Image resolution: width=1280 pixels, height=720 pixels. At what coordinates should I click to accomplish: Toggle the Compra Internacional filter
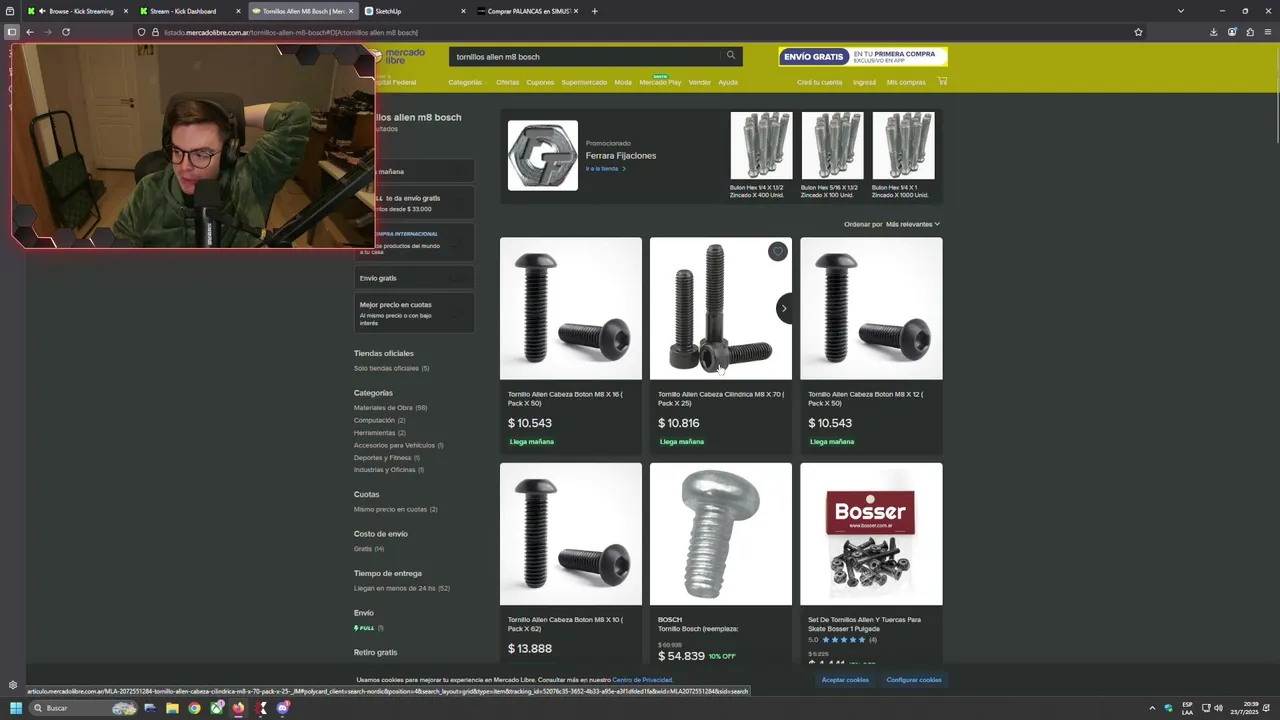(x=415, y=241)
